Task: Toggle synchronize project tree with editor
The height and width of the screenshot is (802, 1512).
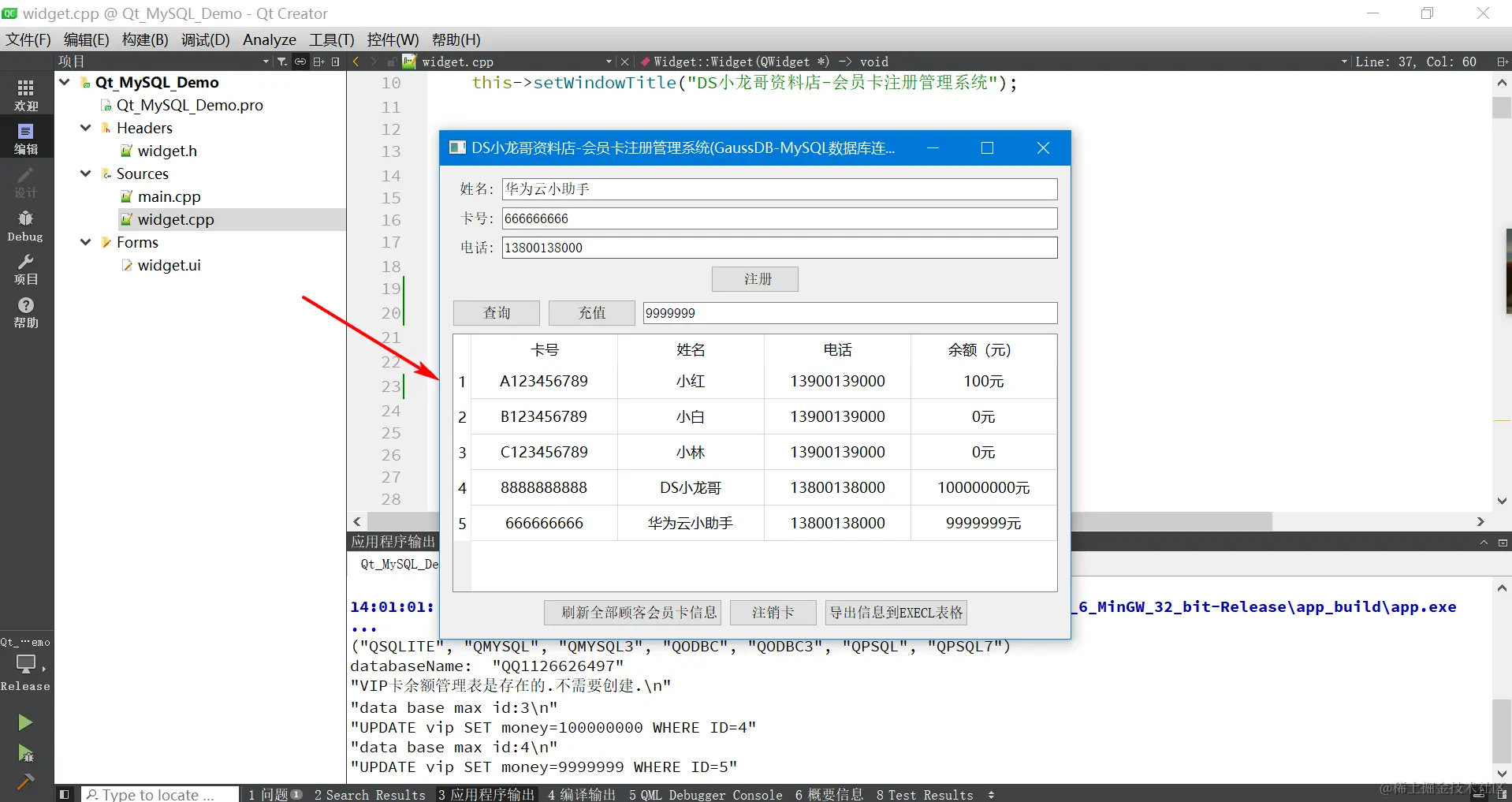Action: [300, 61]
